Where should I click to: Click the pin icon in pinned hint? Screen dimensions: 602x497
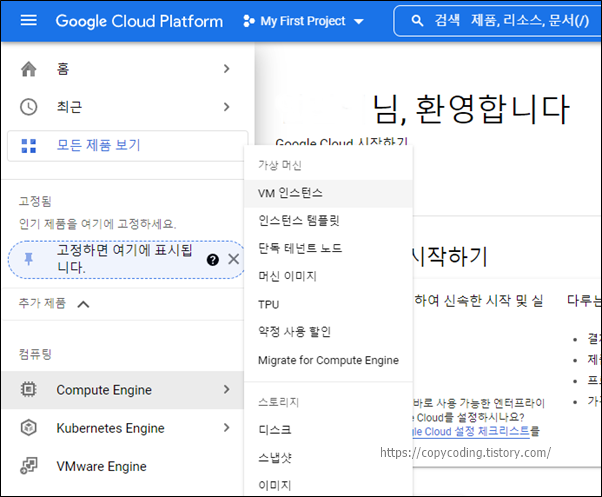28,259
